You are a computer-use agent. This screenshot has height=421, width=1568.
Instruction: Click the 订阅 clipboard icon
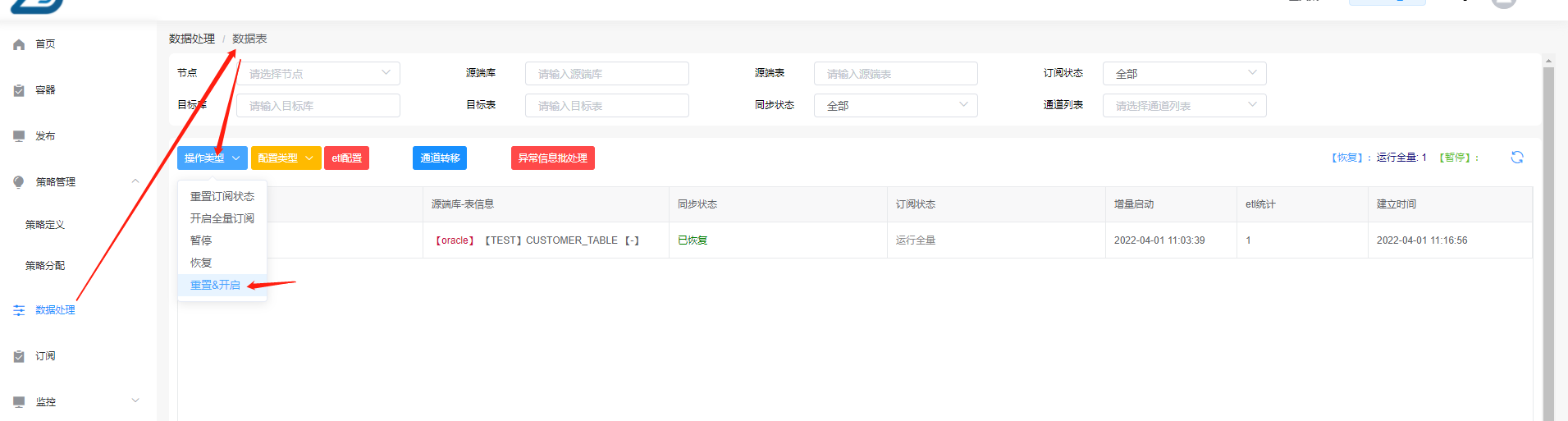(x=19, y=356)
